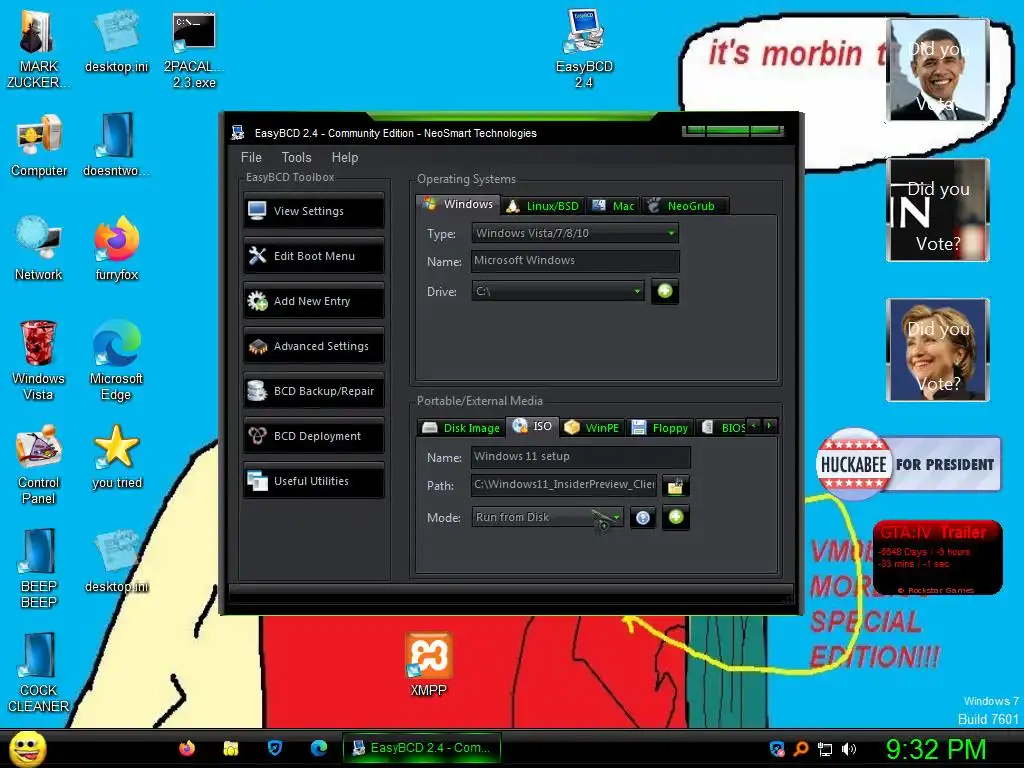The height and width of the screenshot is (768, 1024).
Task: Open Advanced Settings
Action: (x=313, y=346)
